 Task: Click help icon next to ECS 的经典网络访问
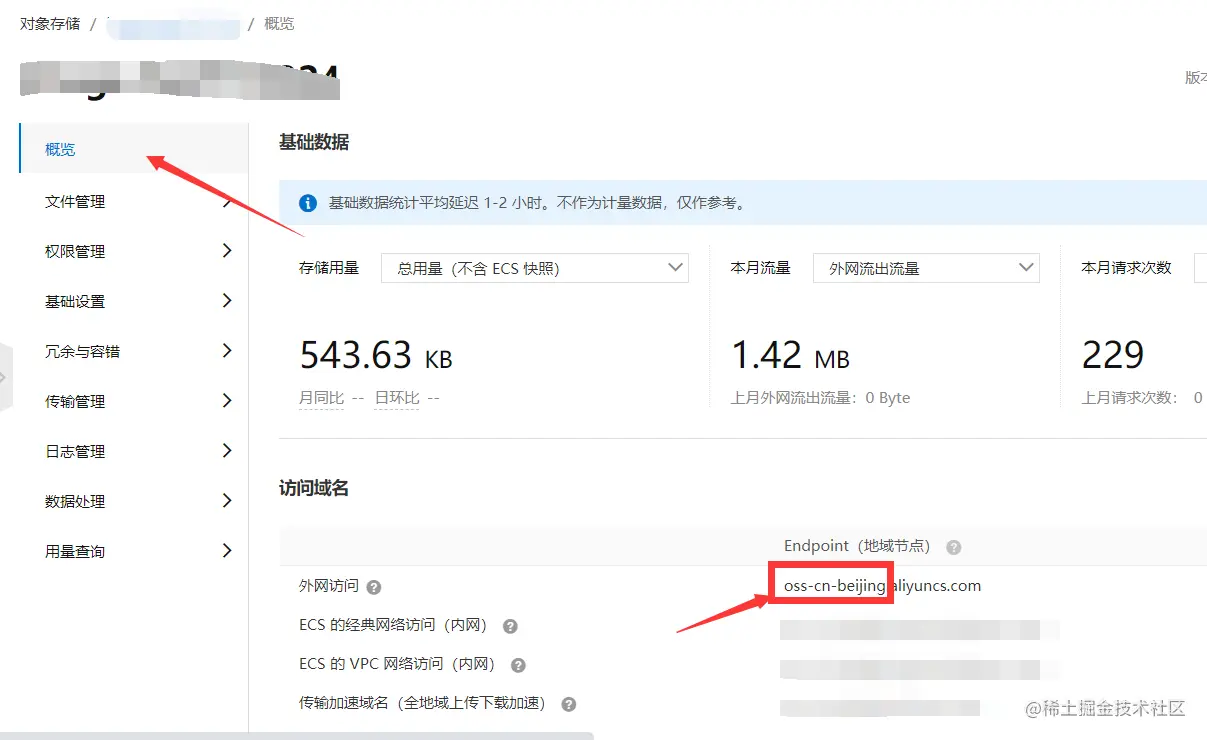tap(510, 626)
